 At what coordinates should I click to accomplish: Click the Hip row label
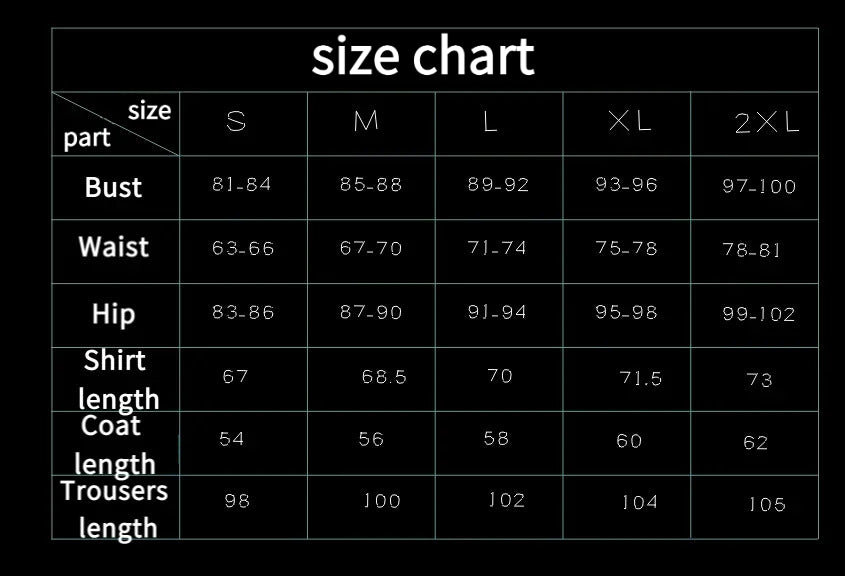coord(113,314)
